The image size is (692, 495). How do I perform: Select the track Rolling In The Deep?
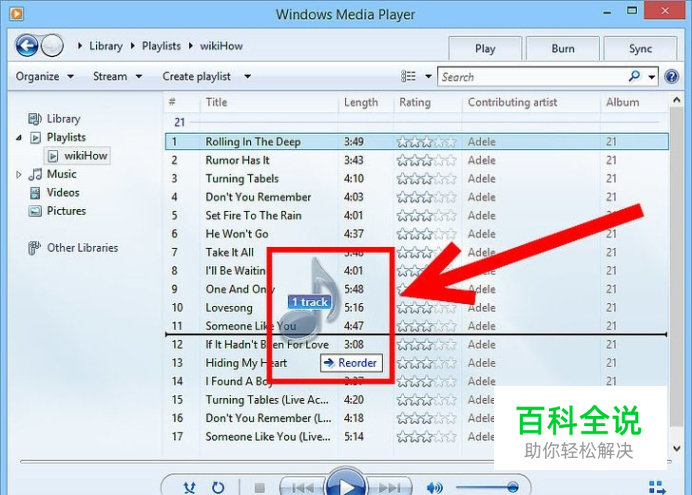tap(417, 142)
